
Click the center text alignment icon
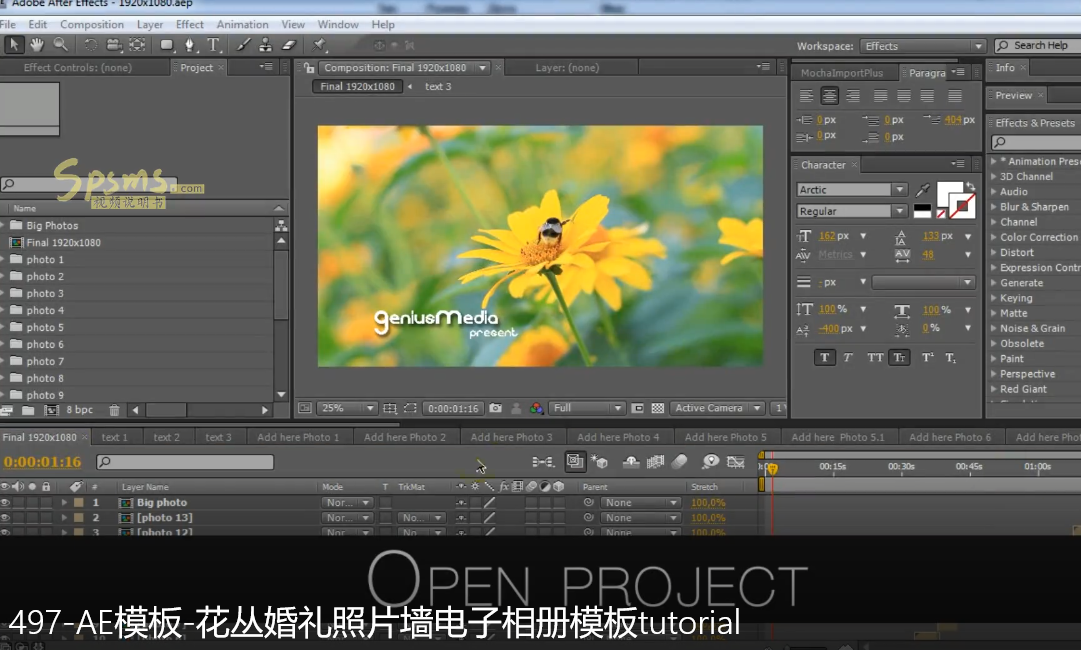pos(829,96)
